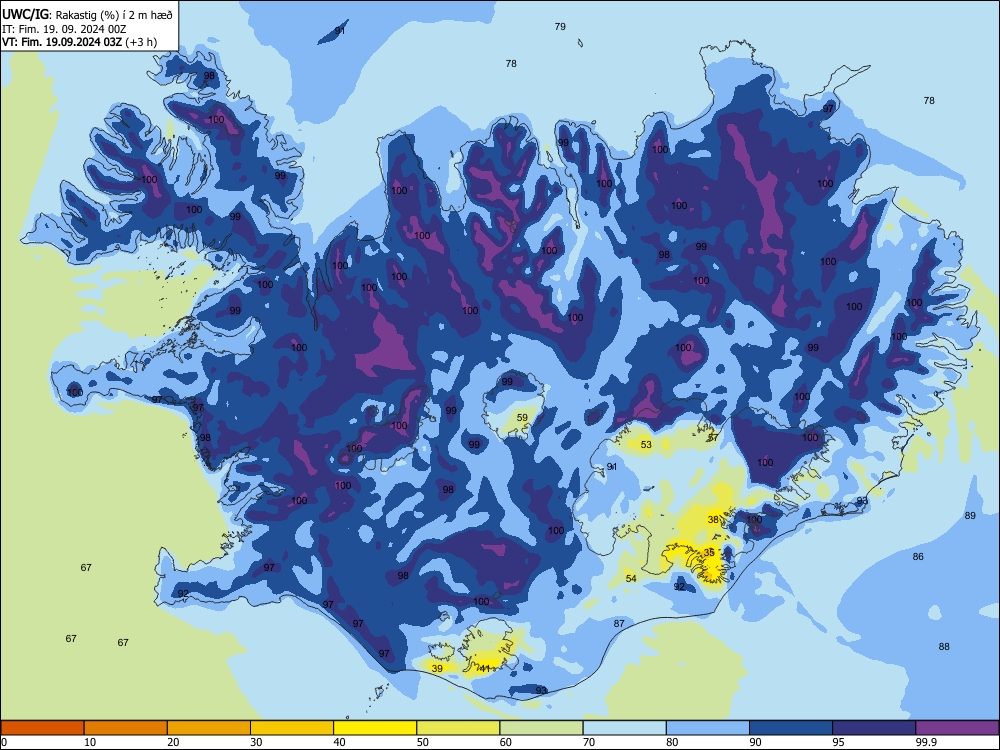The width and height of the screenshot is (1000, 750).
Task: Click the 50–60 pale yellow legend swatch
Action: pos(458,728)
